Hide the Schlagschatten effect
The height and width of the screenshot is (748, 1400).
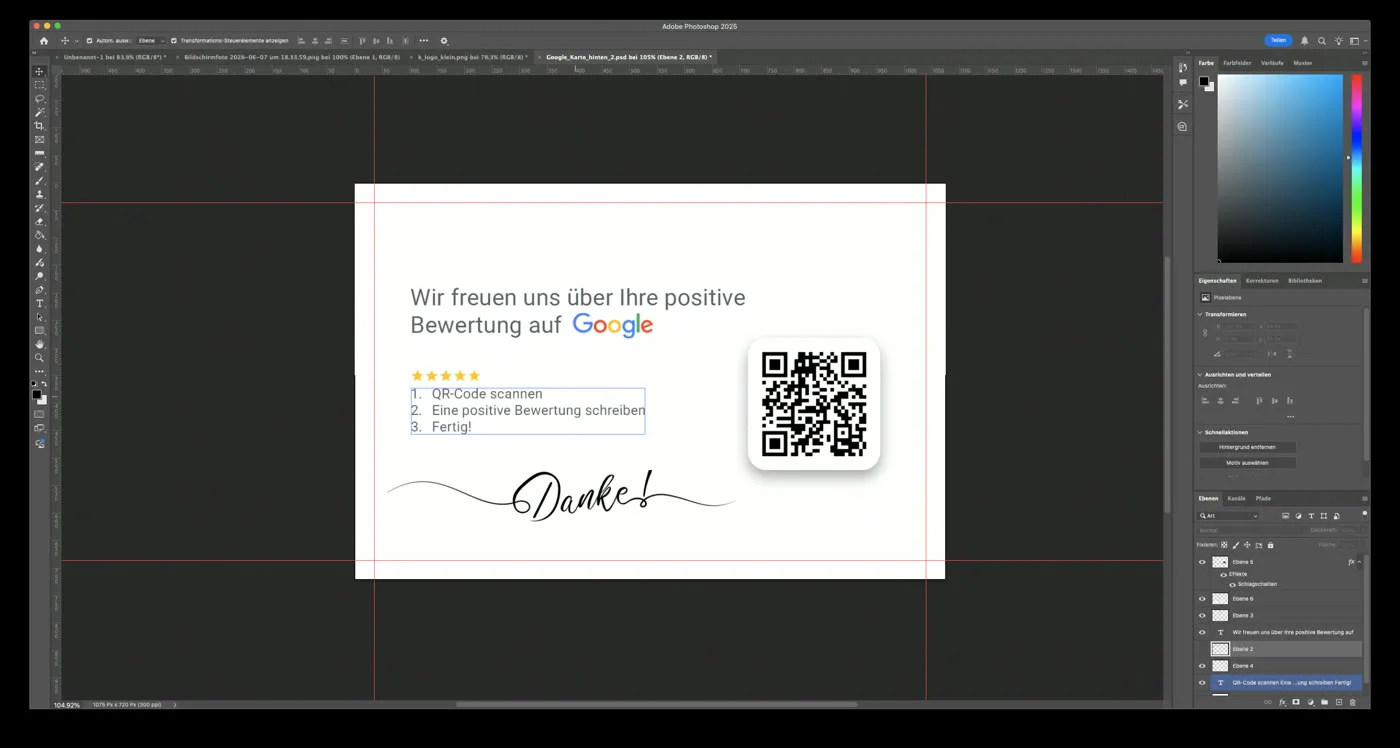pos(1232,584)
